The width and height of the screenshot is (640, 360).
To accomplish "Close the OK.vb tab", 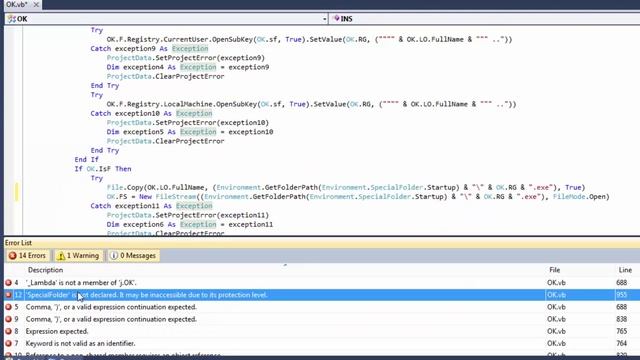I will (x=36, y=4).
